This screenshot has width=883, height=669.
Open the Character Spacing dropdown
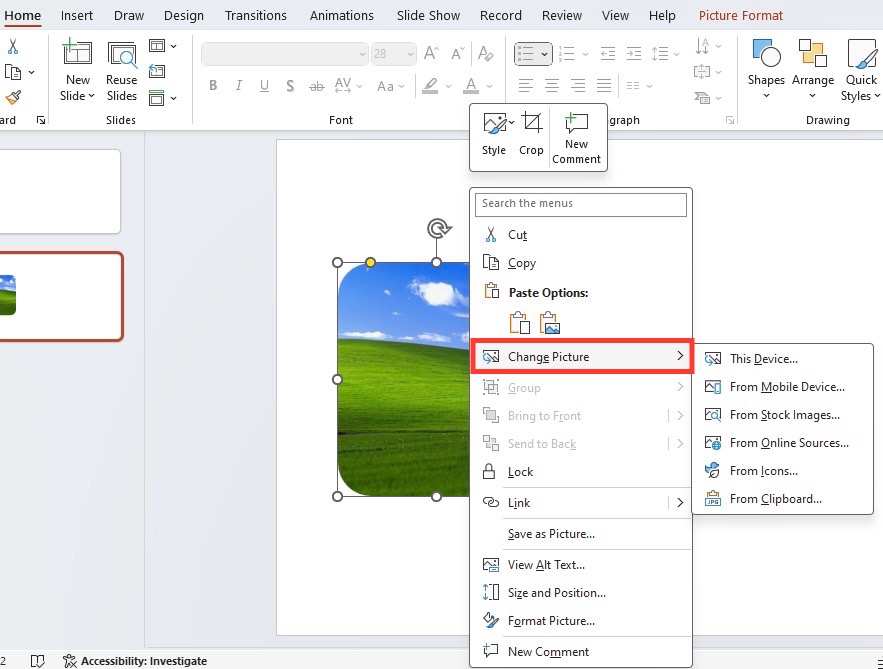349,86
